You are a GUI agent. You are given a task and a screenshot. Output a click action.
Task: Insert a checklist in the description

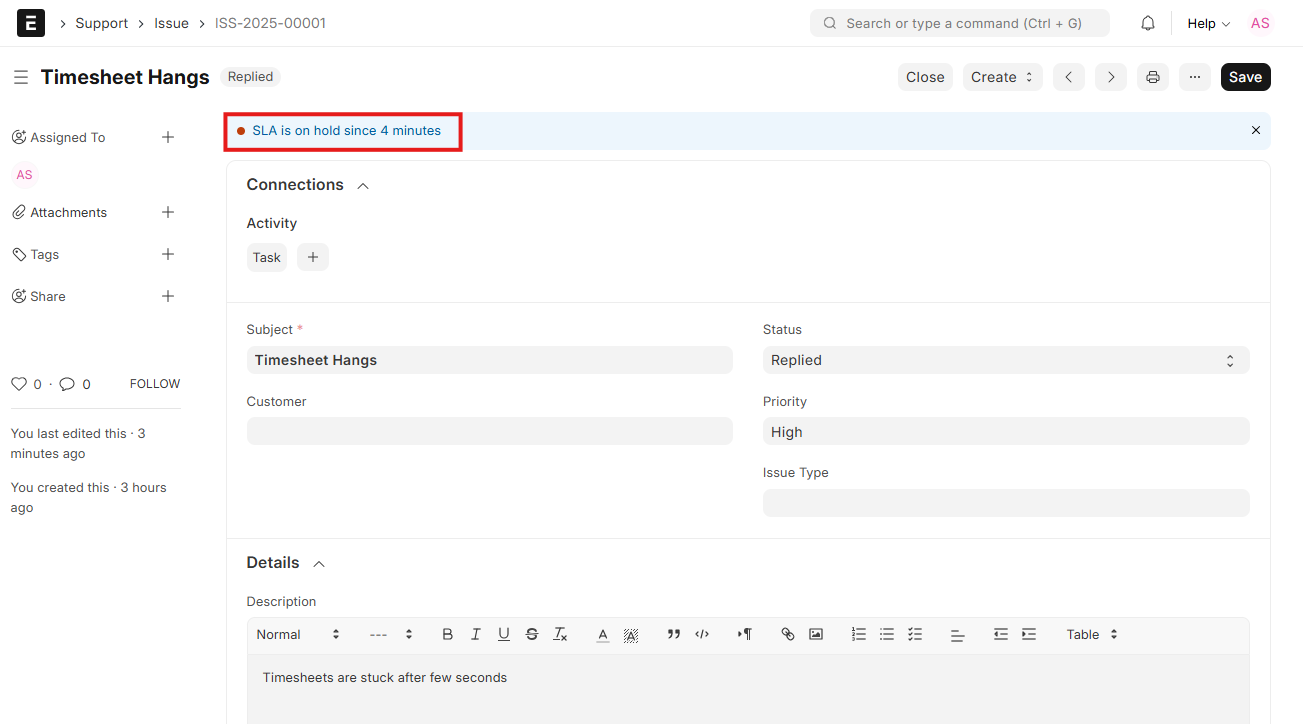(x=914, y=634)
